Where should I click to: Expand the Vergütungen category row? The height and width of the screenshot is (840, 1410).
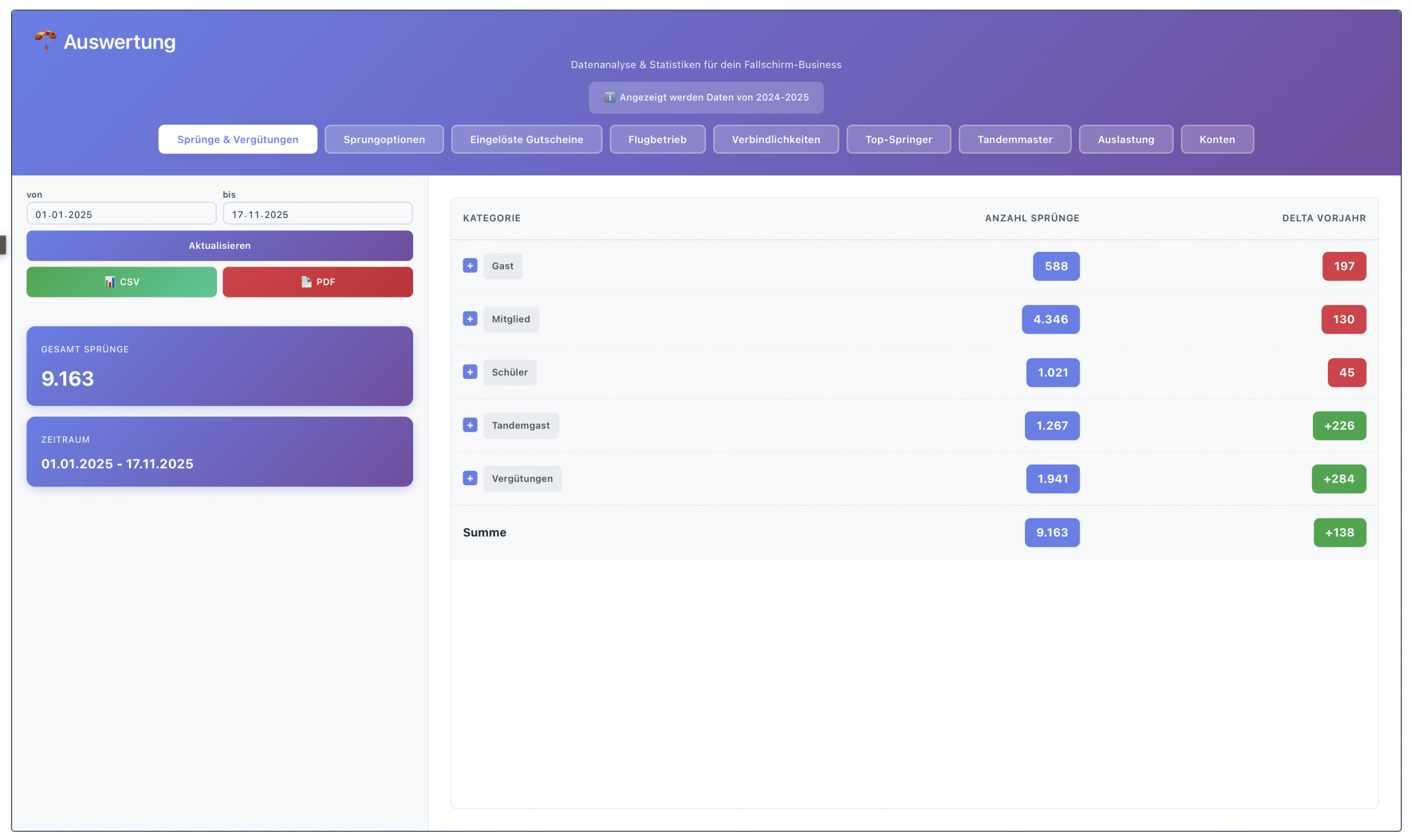pos(470,479)
